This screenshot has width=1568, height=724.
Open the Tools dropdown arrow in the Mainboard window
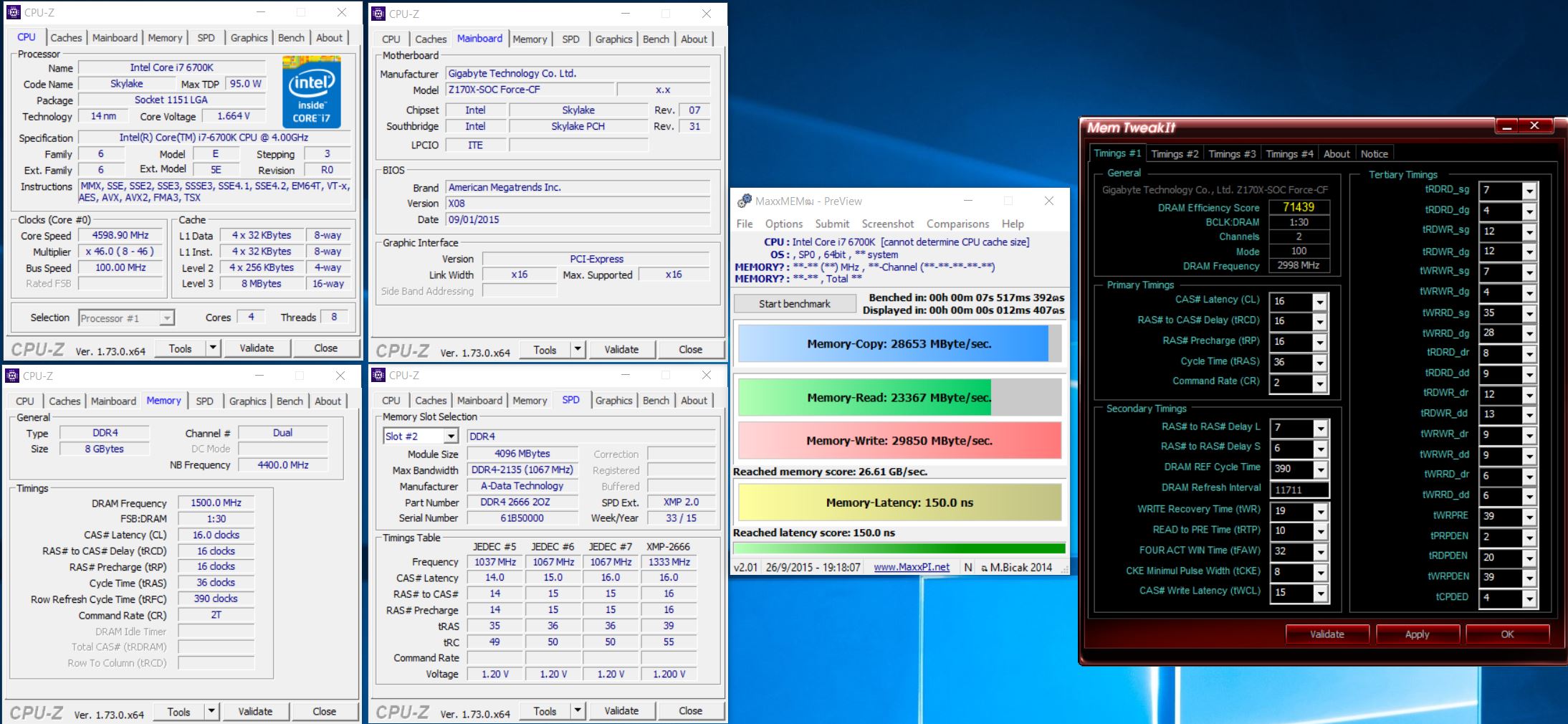[x=578, y=349]
